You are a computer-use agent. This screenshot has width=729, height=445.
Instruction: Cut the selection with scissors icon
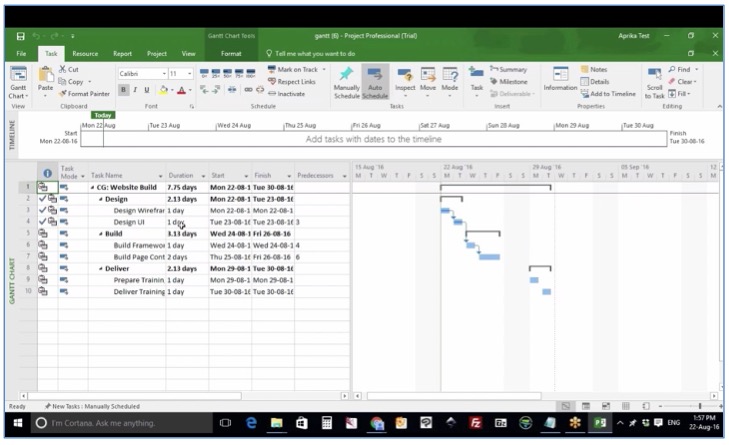pyautogui.click(x=68, y=69)
